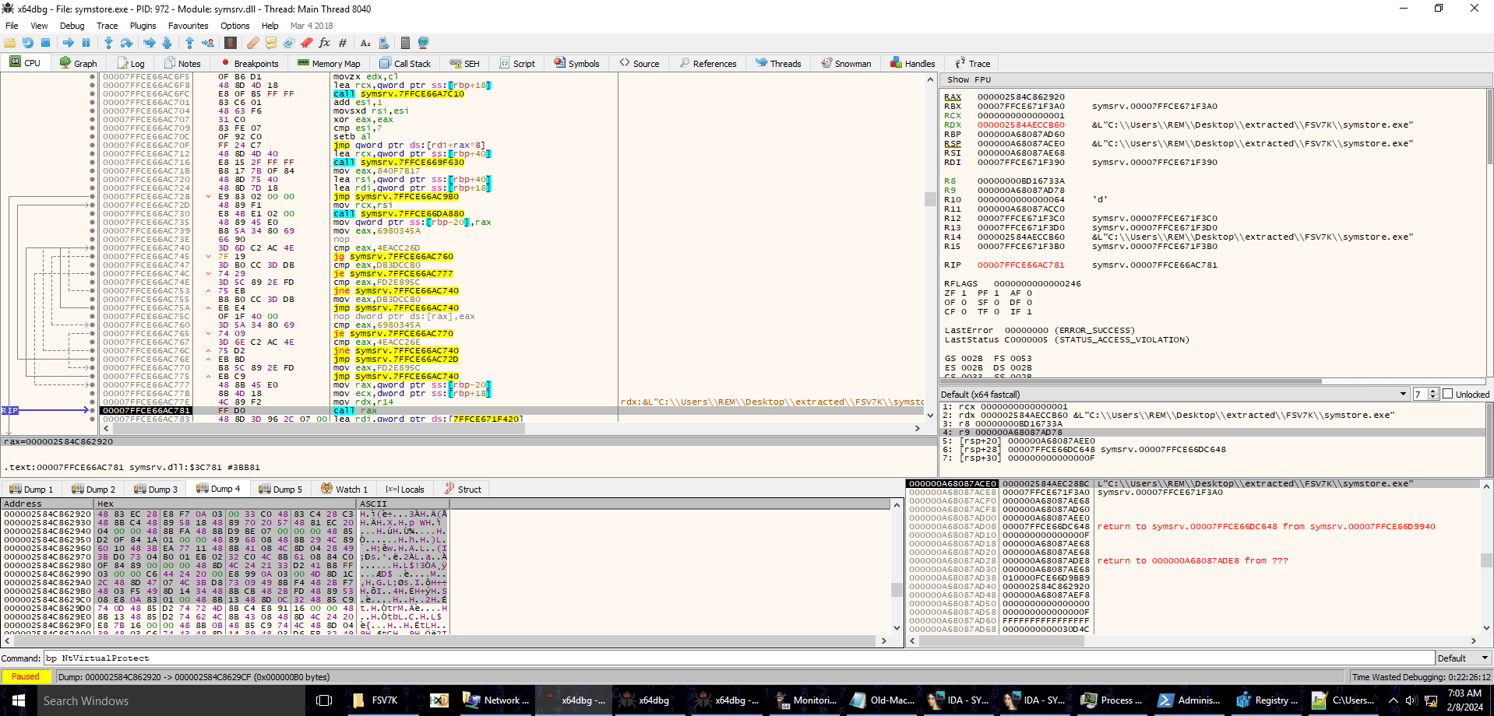Switch to the Snowman tab

(844, 63)
